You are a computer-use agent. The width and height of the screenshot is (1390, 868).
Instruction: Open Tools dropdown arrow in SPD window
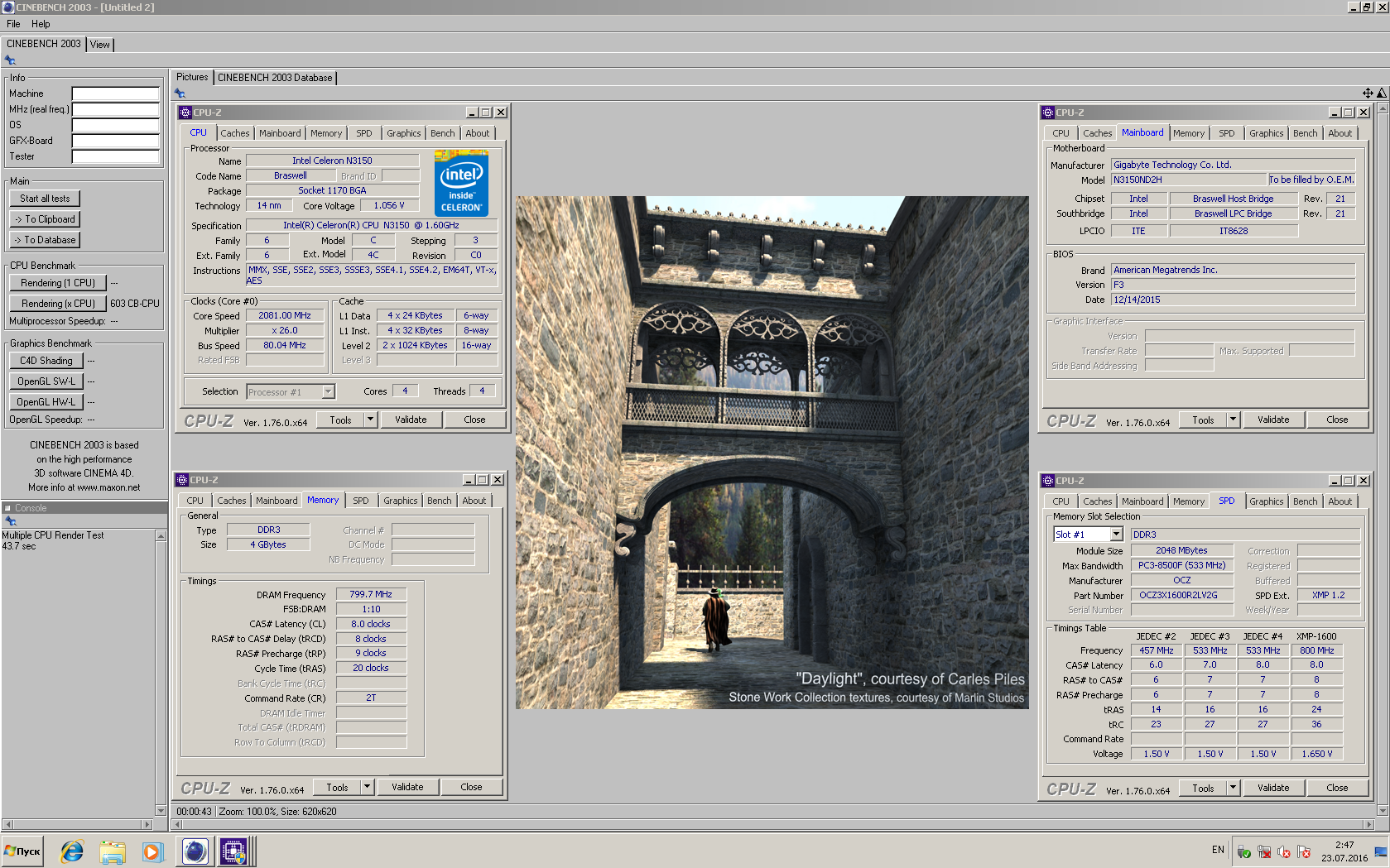click(x=1233, y=788)
